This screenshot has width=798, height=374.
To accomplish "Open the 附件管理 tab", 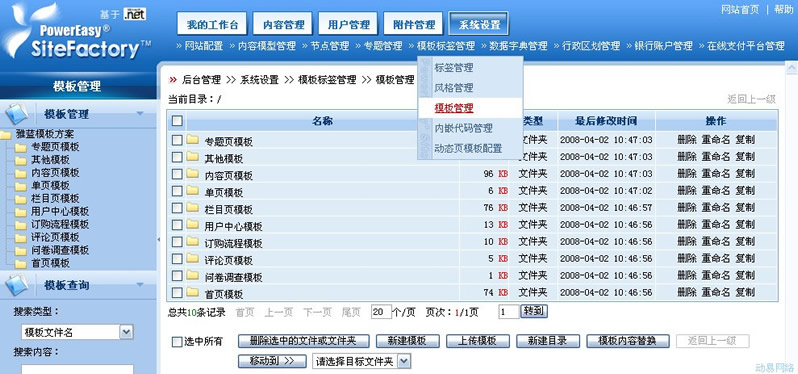I will coord(414,24).
